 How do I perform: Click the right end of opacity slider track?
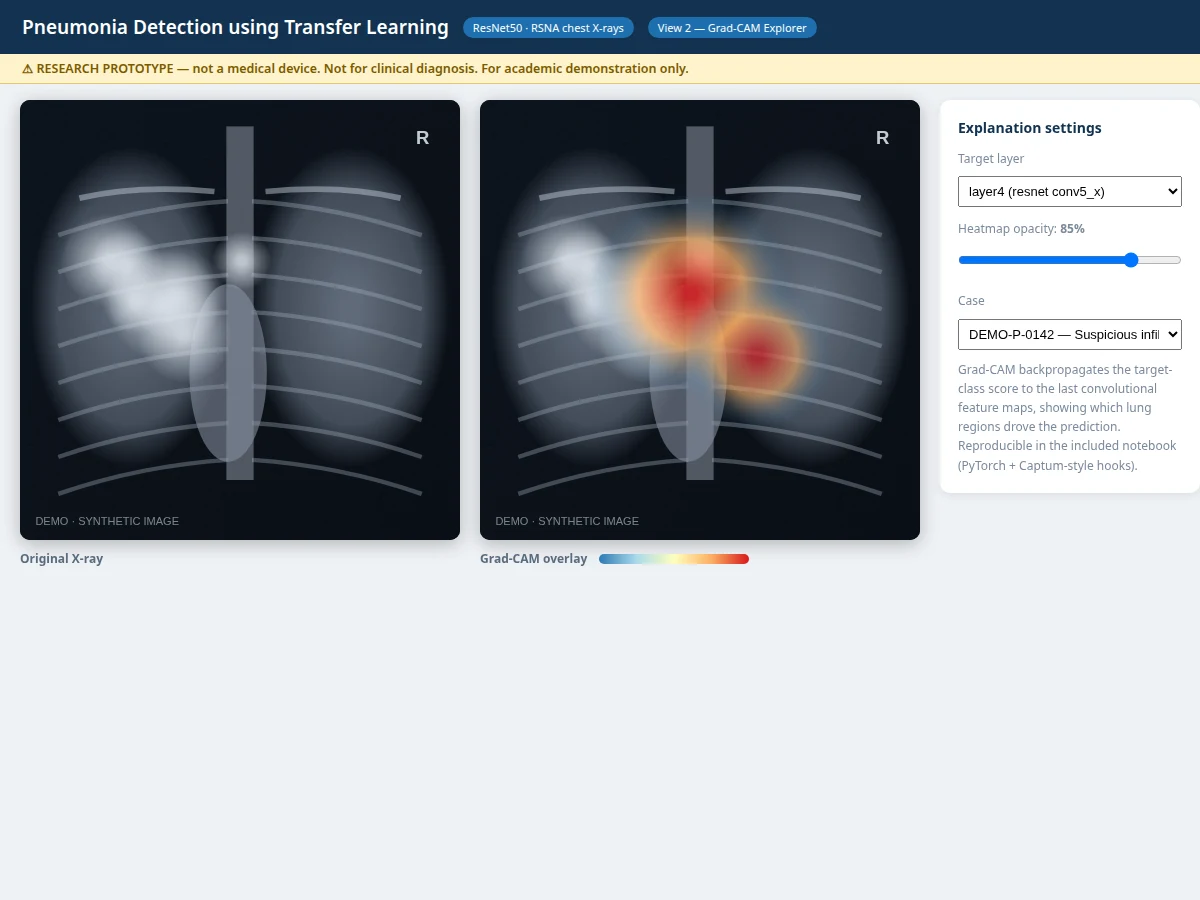(x=1178, y=260)
